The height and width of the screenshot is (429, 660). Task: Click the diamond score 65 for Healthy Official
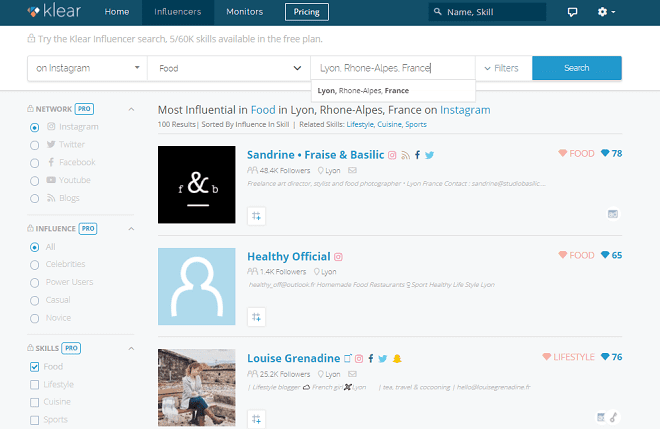(611, 255)
